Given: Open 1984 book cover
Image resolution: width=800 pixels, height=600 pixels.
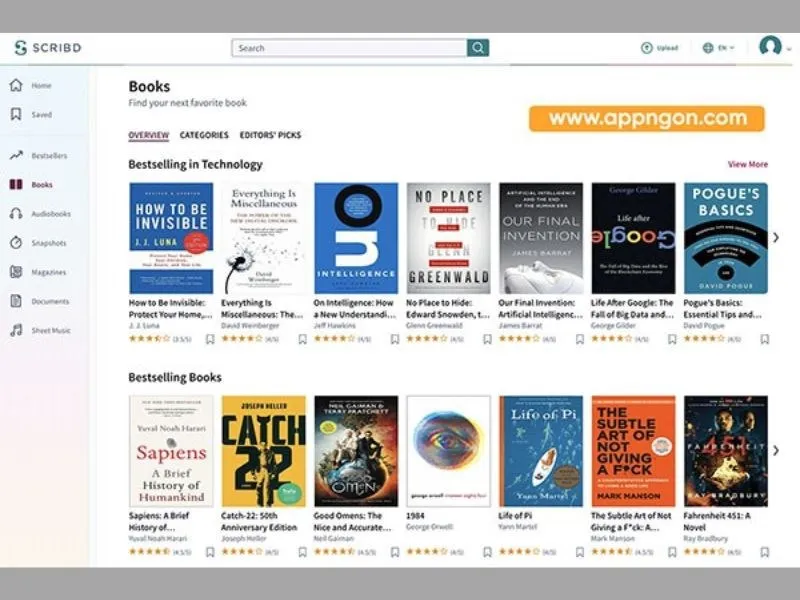Looking at the screenshot, I should coord(448,451).
